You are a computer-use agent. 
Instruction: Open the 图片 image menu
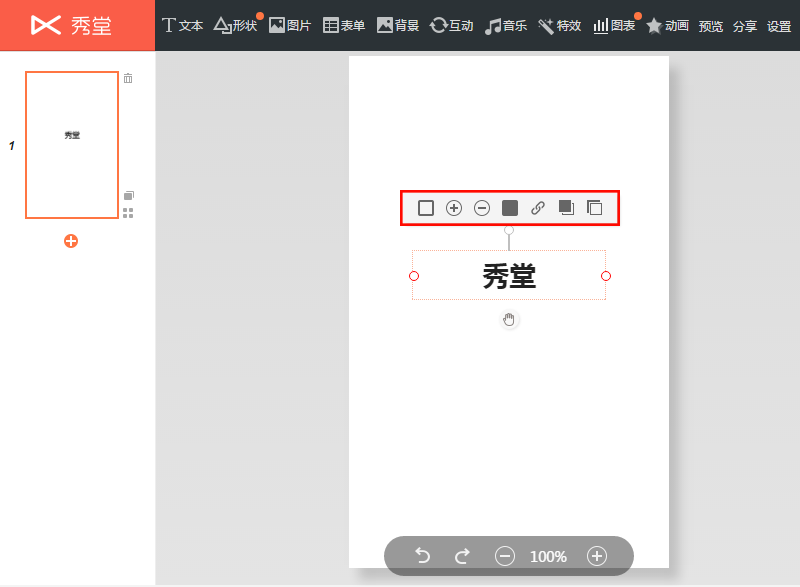point(290,25)
